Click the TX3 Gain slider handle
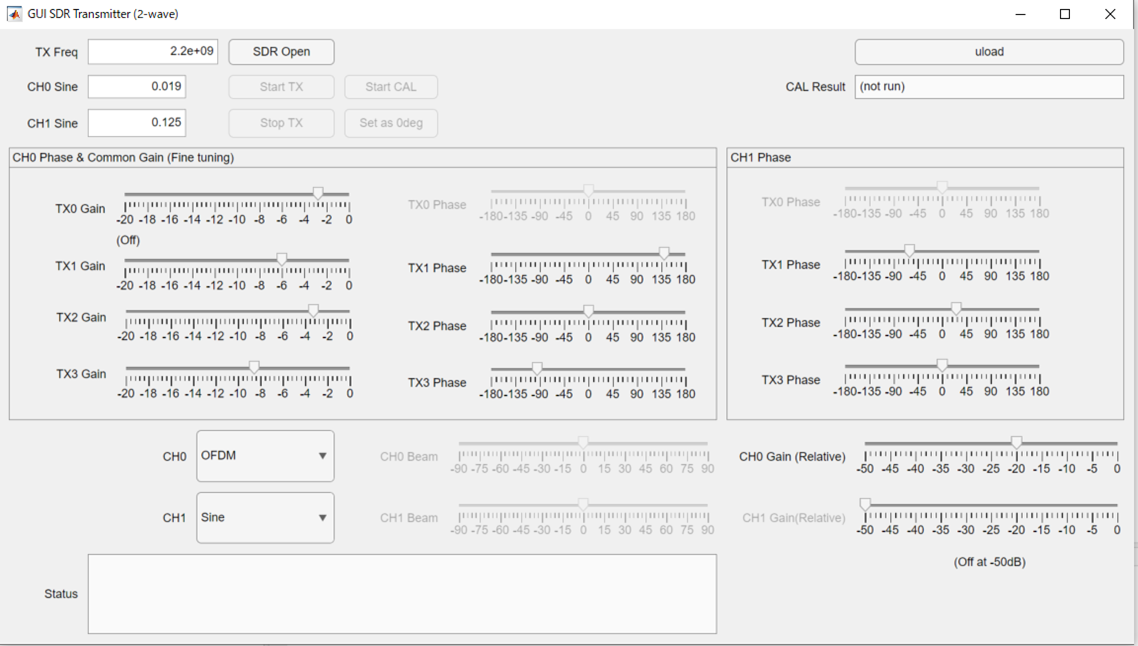This screenshot has height=646, width=1138. pyautogui.click(x=254, y=368)
